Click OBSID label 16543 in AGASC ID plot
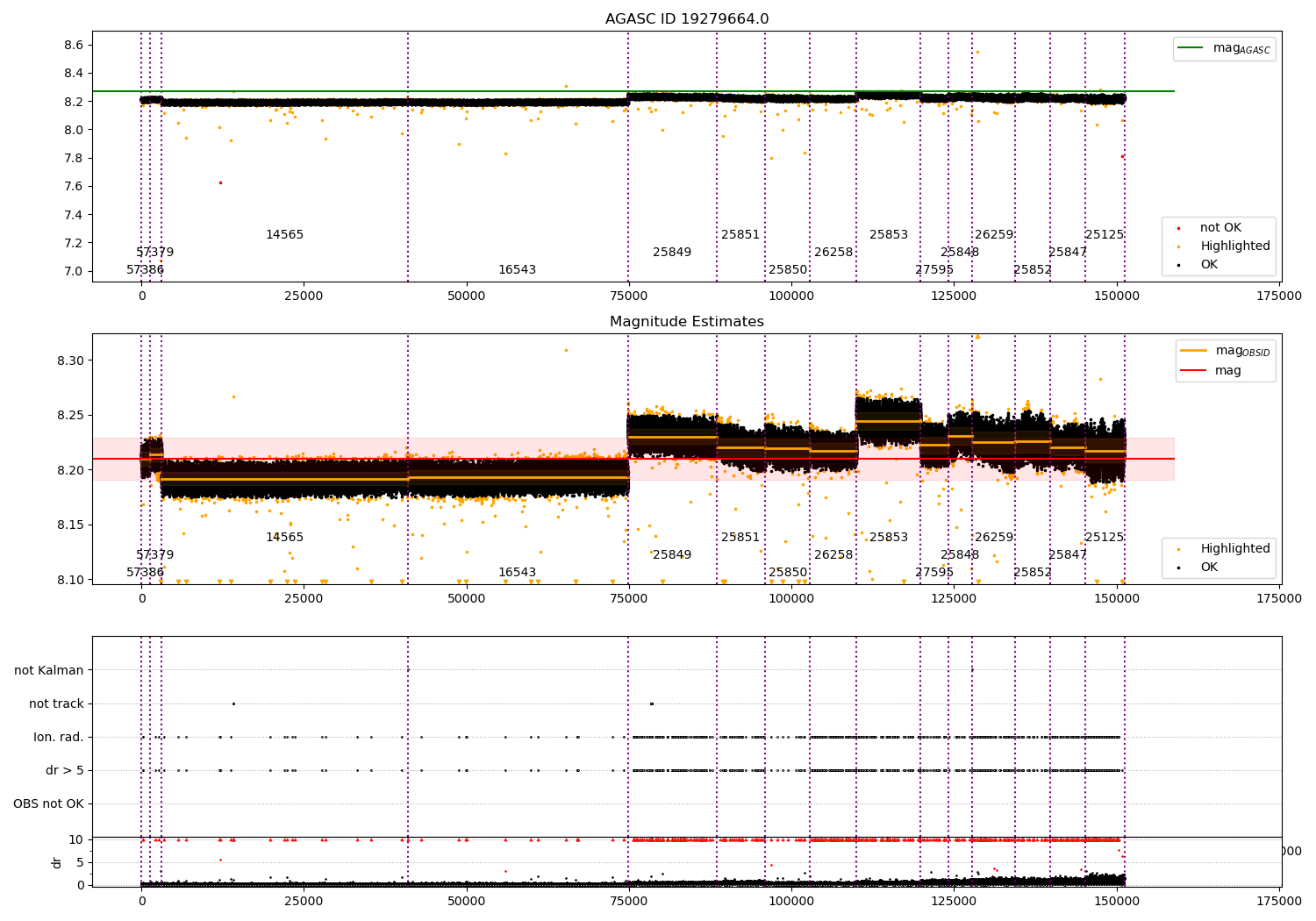This screenshot has height=921, width=1316. tap(517, 269)
